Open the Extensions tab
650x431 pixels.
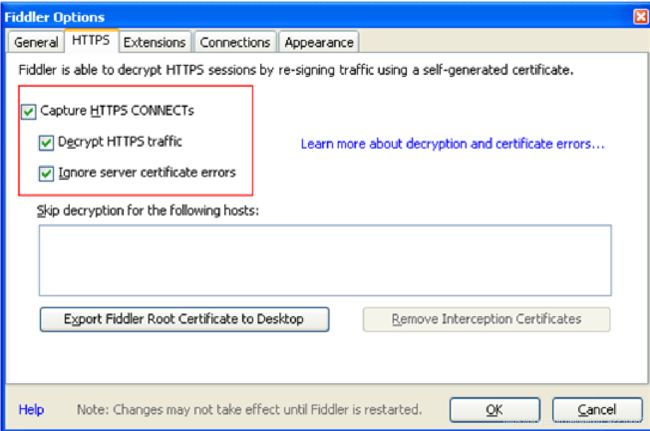[154, 42]
